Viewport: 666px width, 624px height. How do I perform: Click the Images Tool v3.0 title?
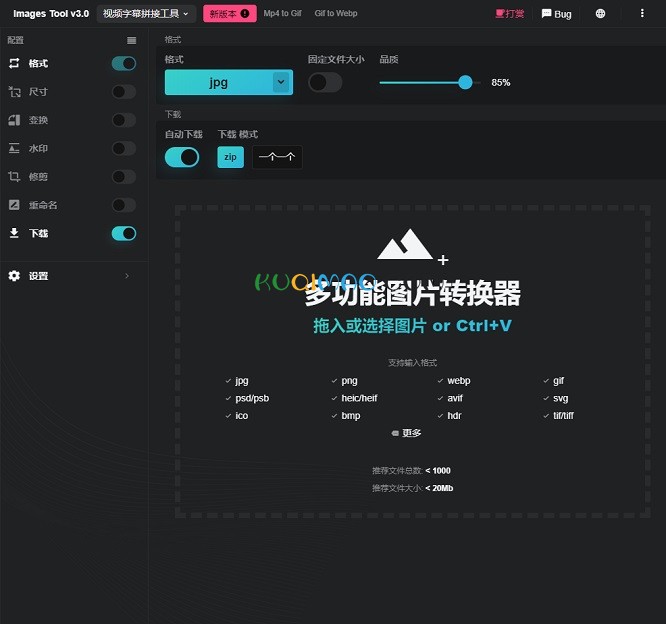(51, 14)
